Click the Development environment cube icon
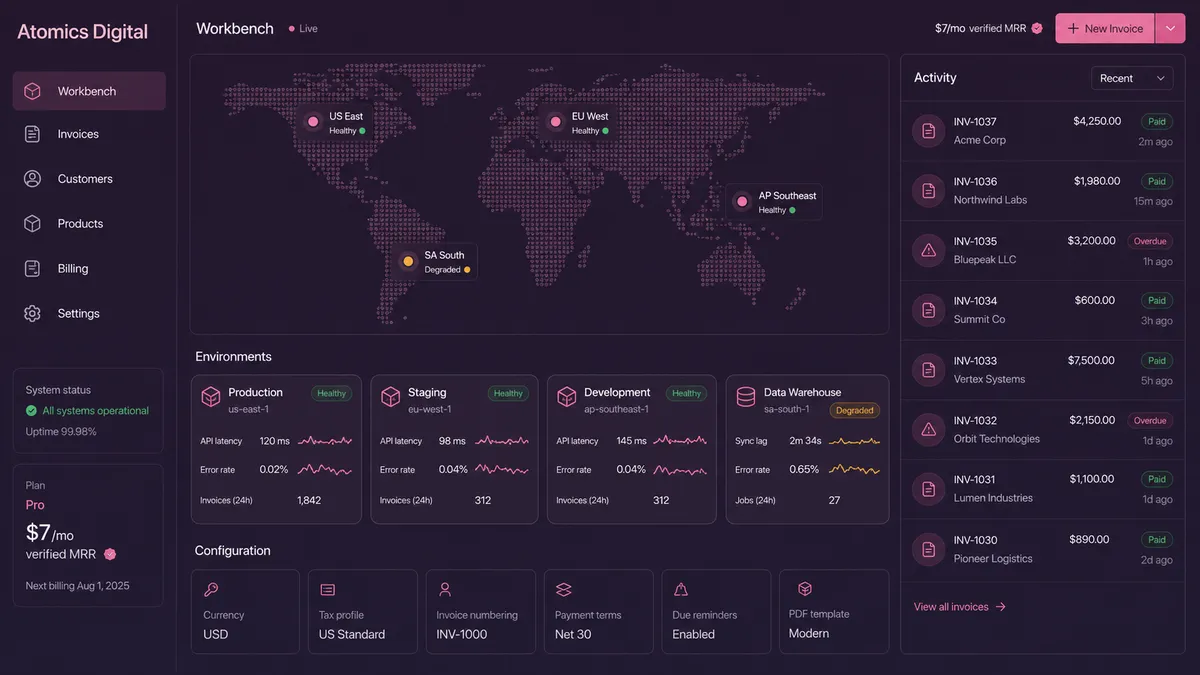Screen dimensions: 1200x675 (567, 397)
